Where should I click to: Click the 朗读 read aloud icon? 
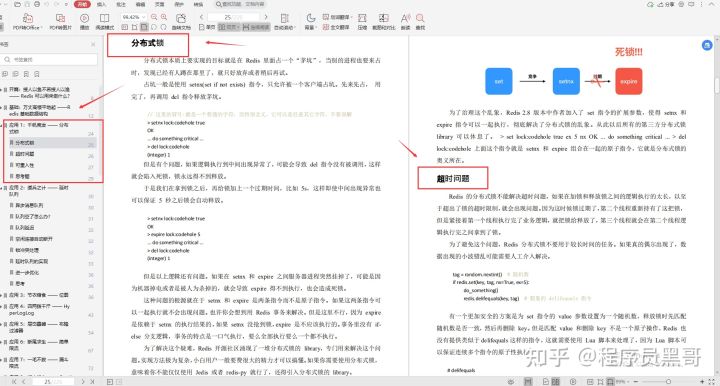(405, 18)
